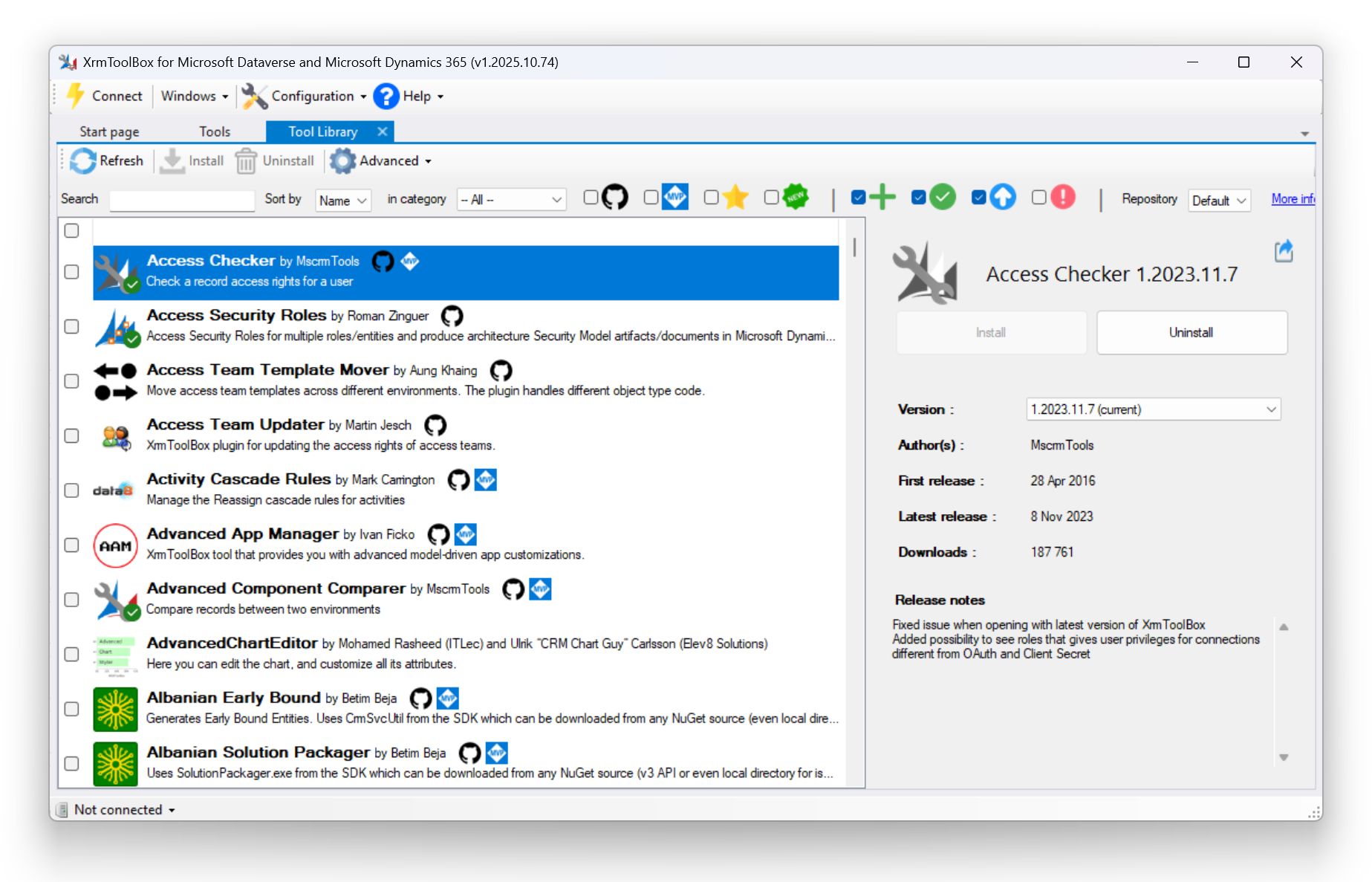Toggle the red exclamation filter checkbox
Image resolution: width=1372 pixels, height=882 pixels.
click(x=1039, y=197)
